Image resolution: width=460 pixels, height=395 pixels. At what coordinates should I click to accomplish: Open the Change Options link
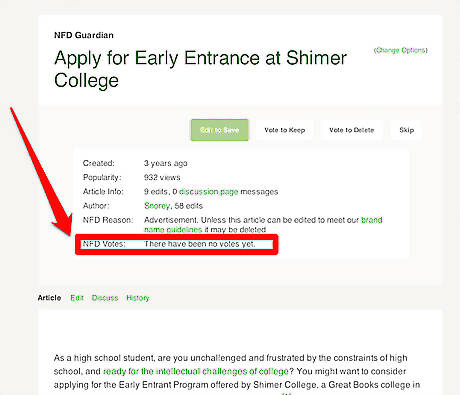(x=400, y=50)
